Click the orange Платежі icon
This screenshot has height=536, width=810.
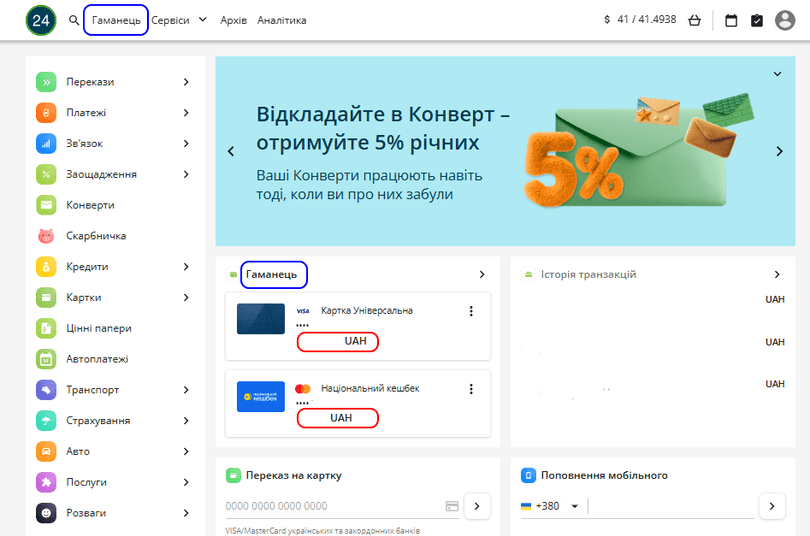[46, 113]
